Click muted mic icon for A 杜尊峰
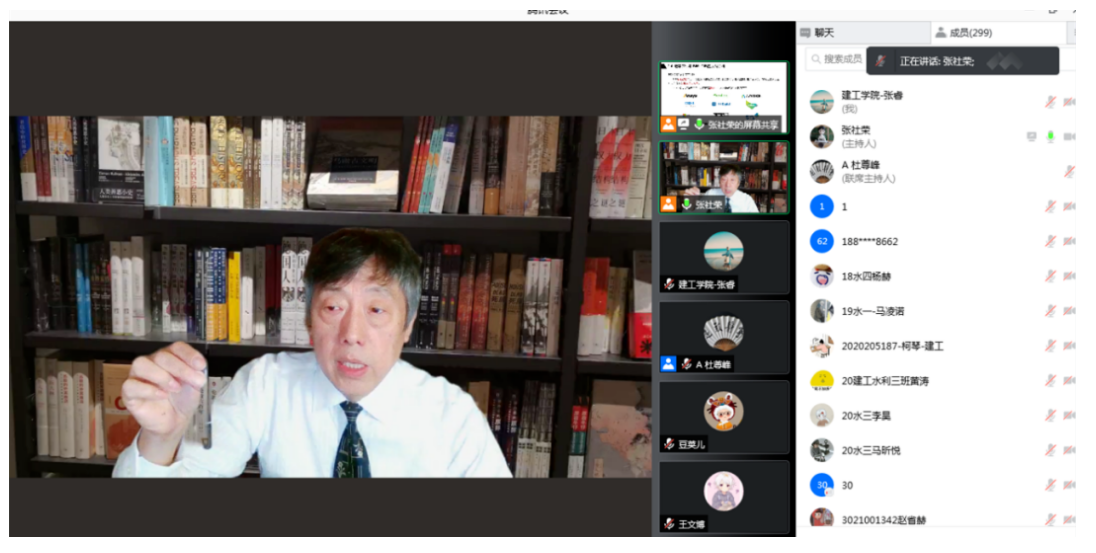Screen dimensions: 1096x553 [x=1069, y=171]
